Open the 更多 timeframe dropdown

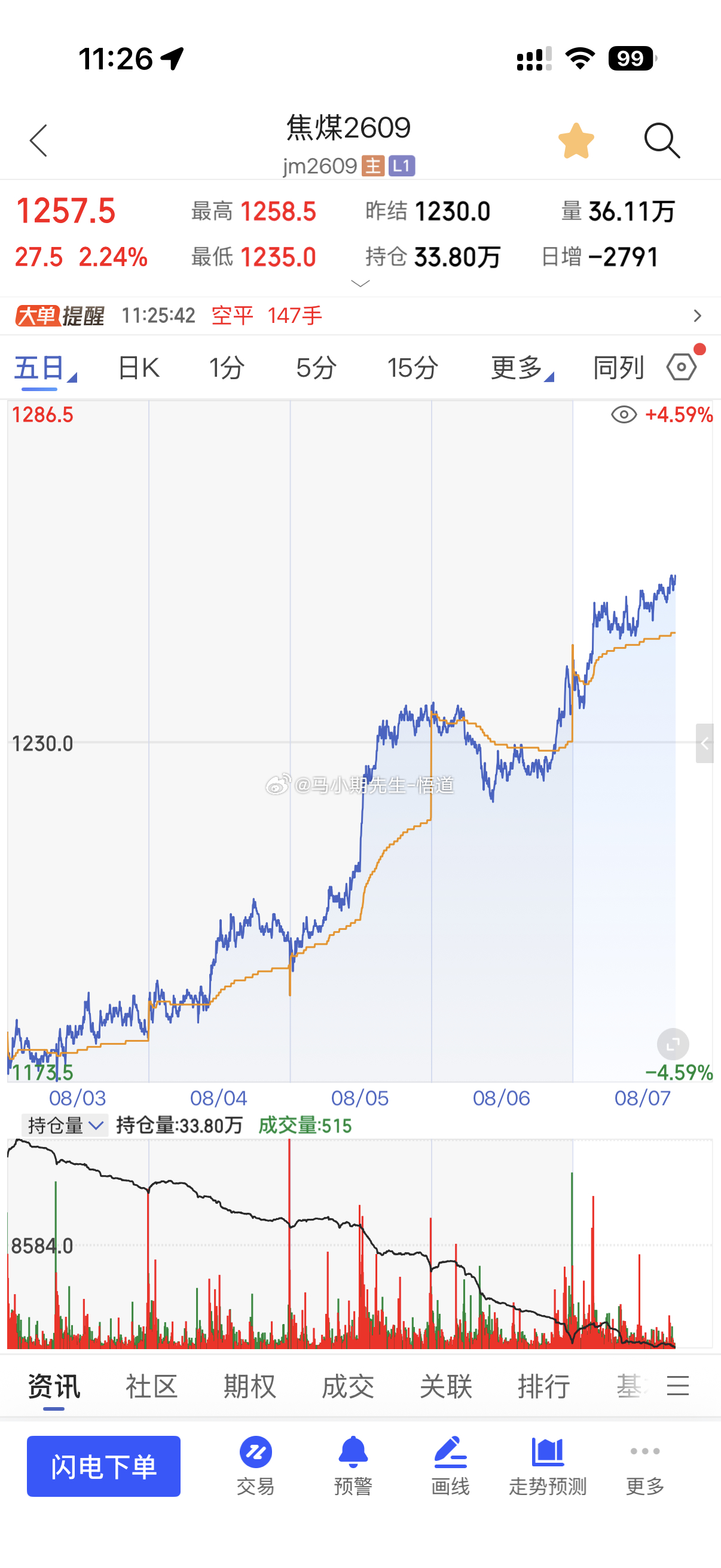coord(522,368)
